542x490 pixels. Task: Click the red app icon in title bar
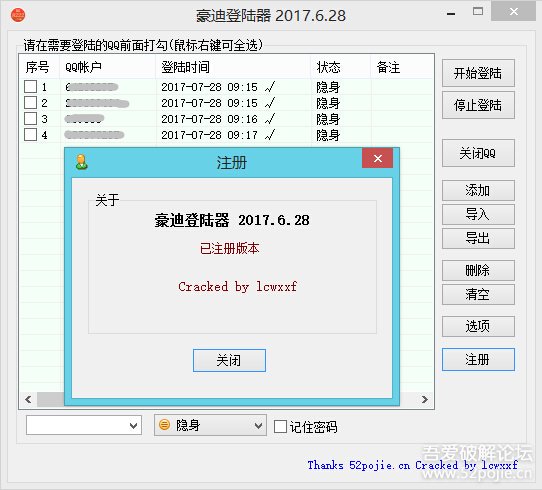(18, 16)
